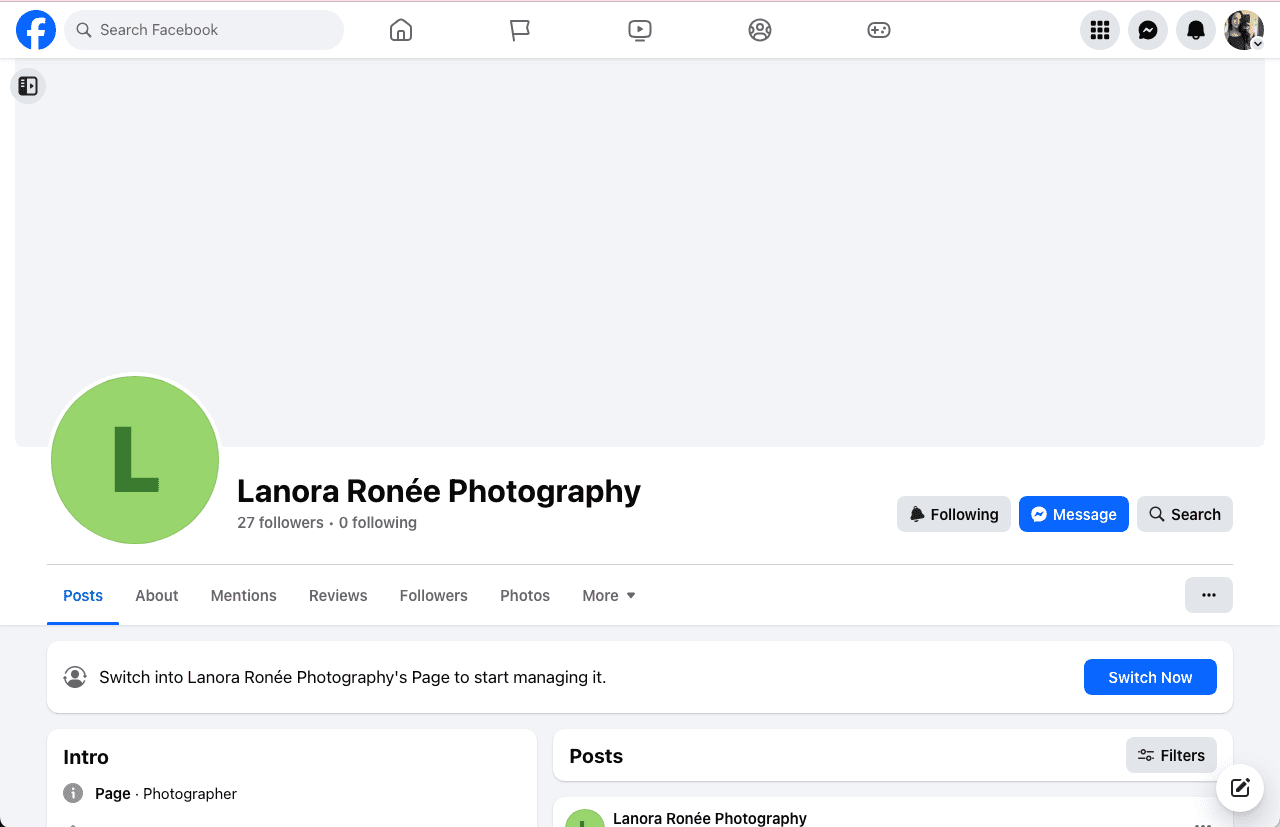
Task: Open the account profile picture menu
Action: coord(1244,30)
